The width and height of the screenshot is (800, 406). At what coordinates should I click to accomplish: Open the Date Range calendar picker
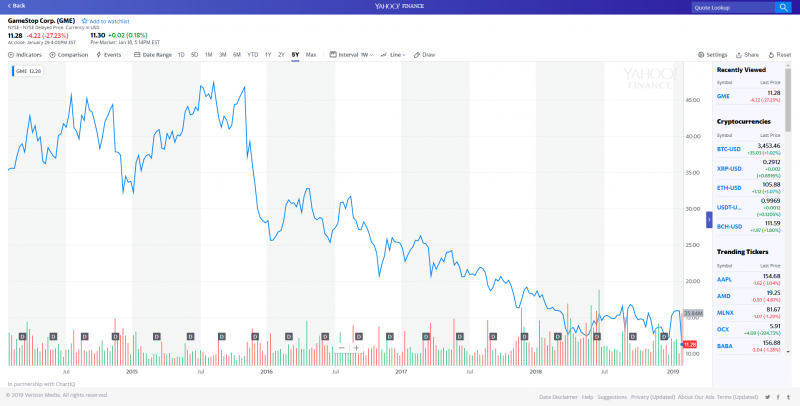point(153,55)
